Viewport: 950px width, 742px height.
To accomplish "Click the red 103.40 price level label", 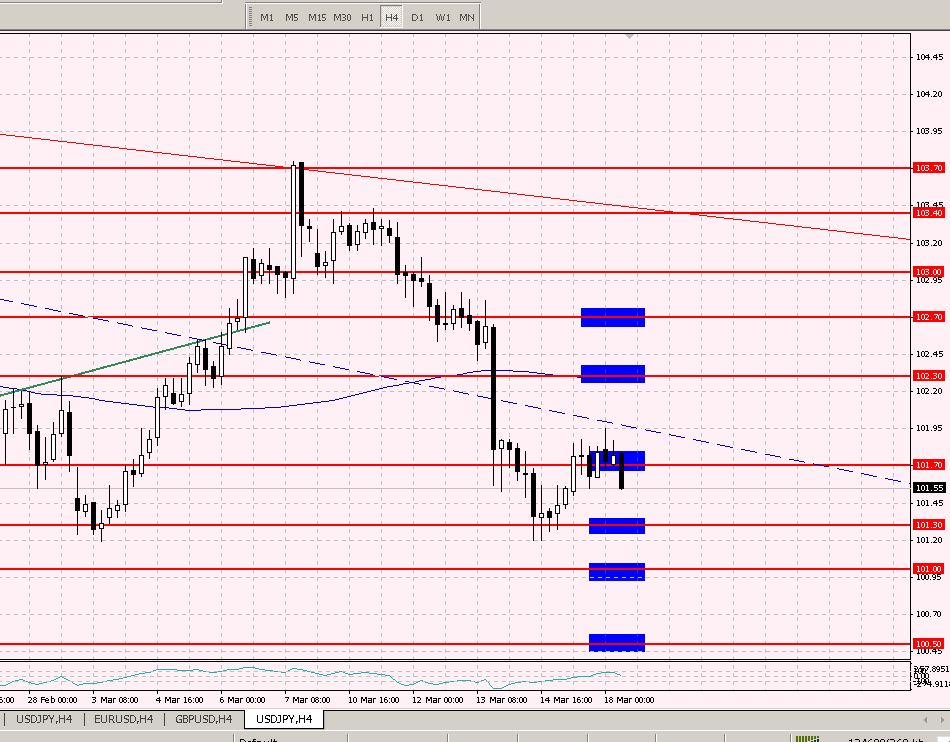I will click(928, 213).
